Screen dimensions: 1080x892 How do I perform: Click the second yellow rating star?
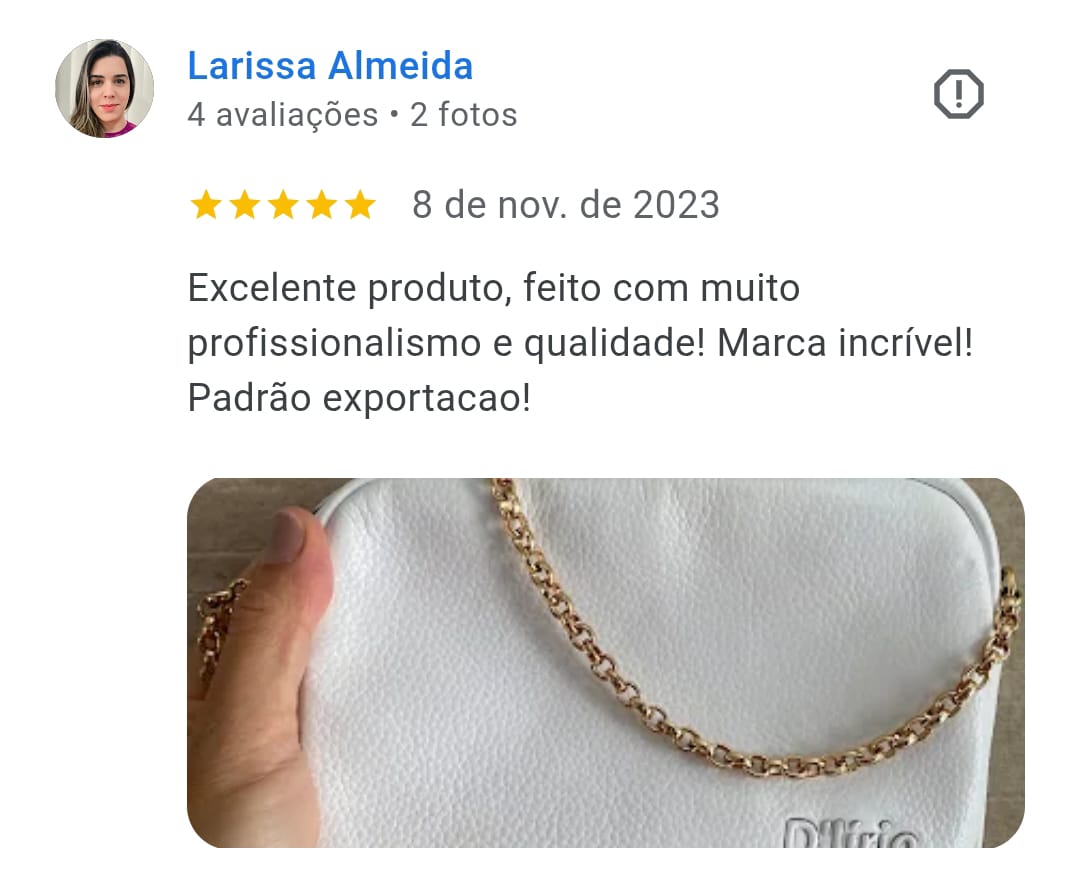(245, 205)
